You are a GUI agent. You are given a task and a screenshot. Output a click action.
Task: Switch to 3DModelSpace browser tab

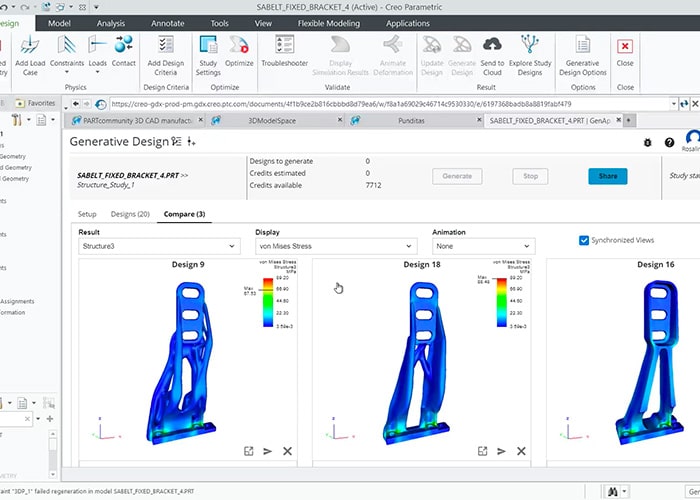tap(272, 121)
